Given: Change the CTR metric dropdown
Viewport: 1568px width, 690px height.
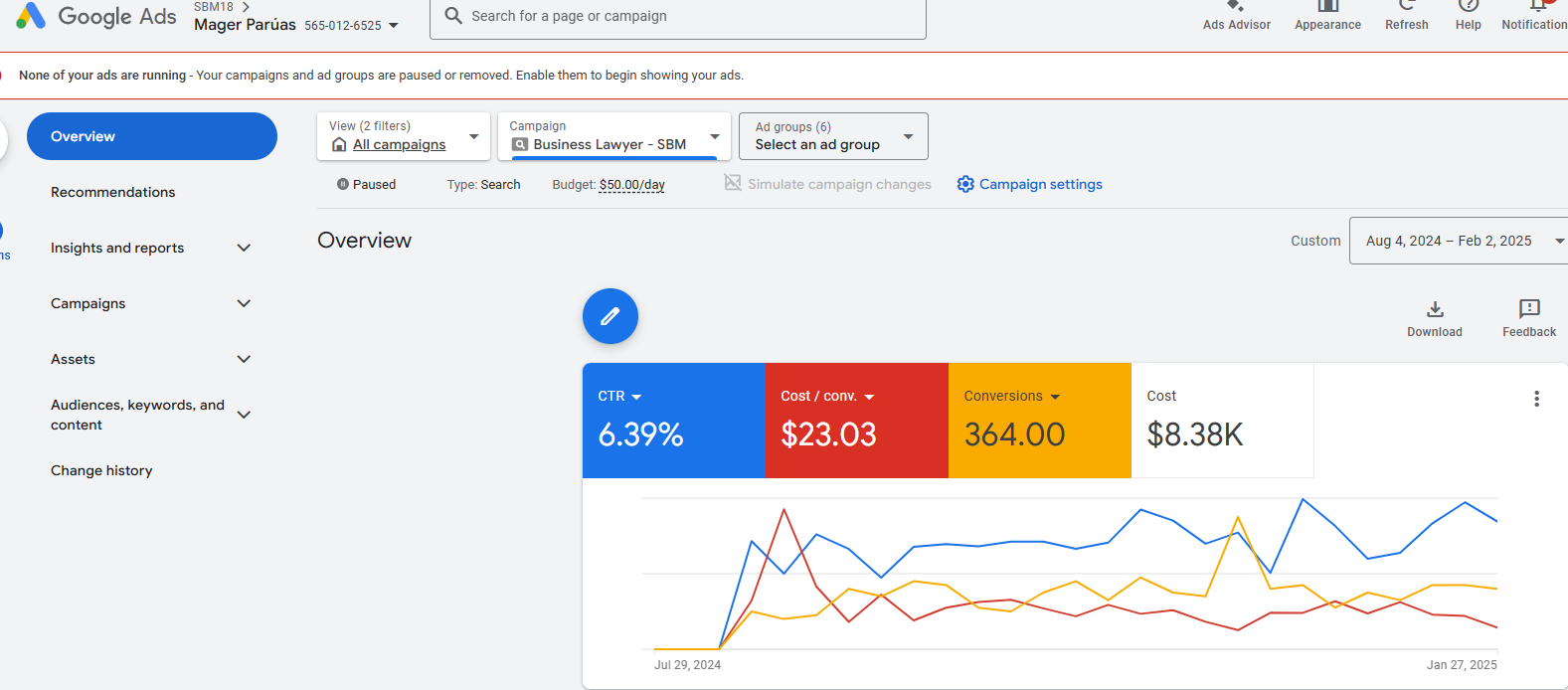Looking at the screenshot, I should coord(636,397).
